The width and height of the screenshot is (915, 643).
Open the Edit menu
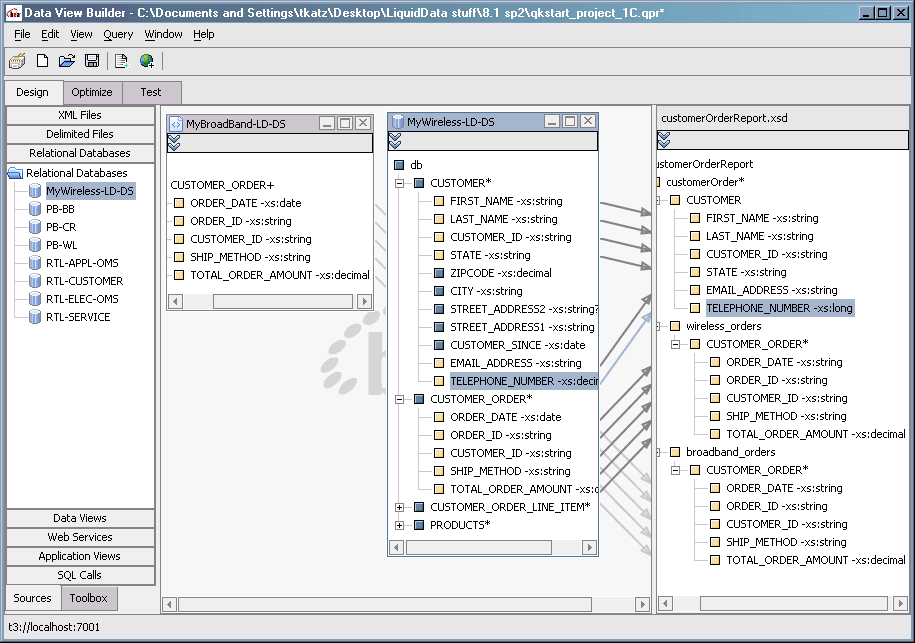(x=50, y=34)
